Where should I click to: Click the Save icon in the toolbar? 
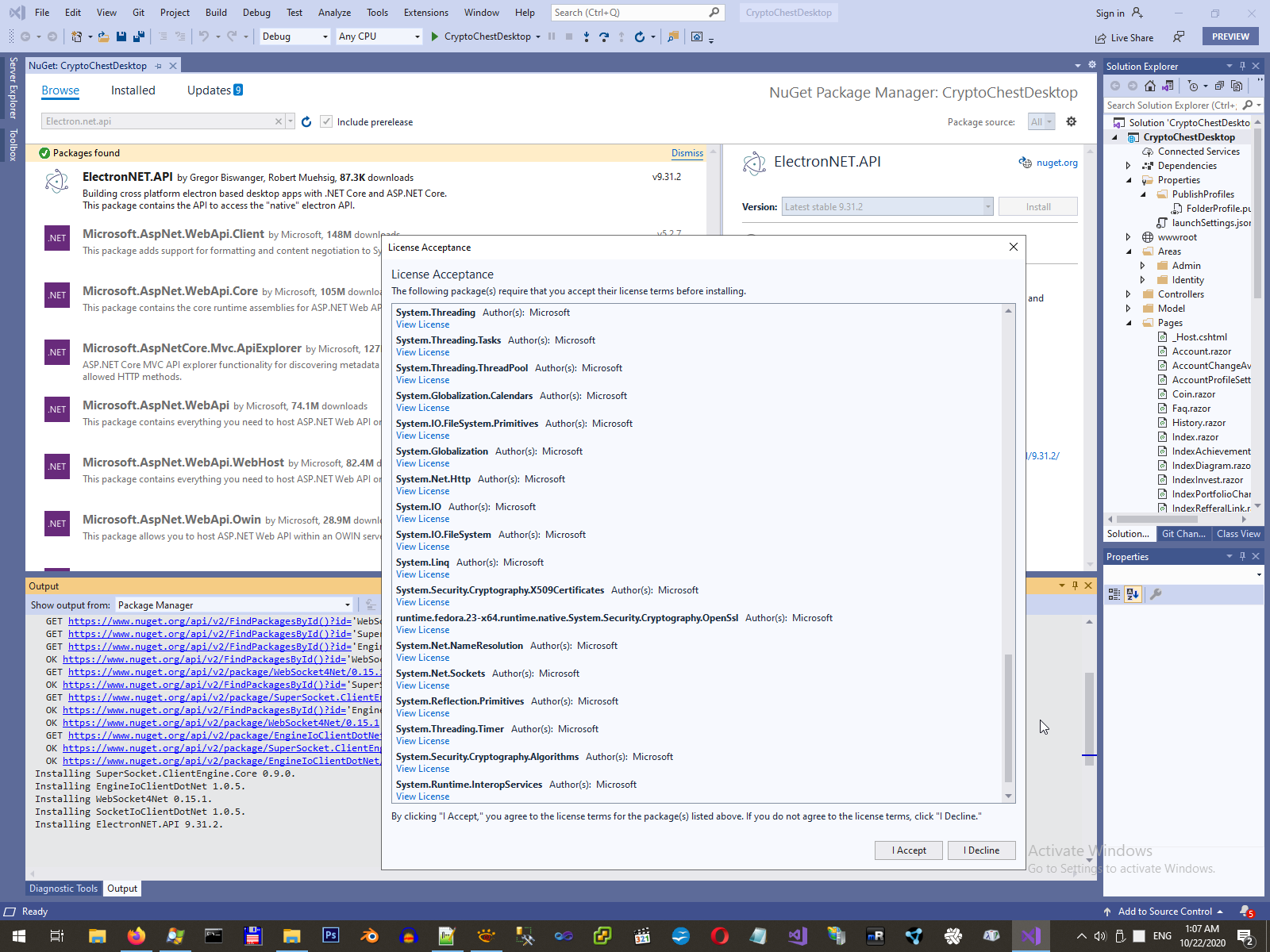click(121, 36)
